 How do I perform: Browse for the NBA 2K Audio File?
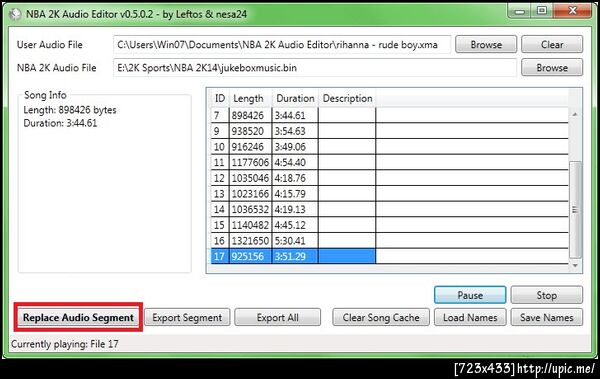(x=552, y=67)
